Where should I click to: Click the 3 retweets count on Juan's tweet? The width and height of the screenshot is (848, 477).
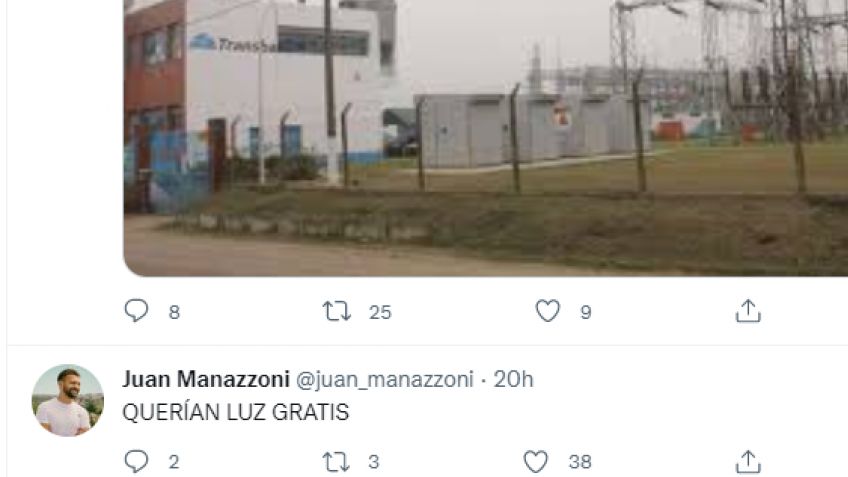[x=374, y=462]
